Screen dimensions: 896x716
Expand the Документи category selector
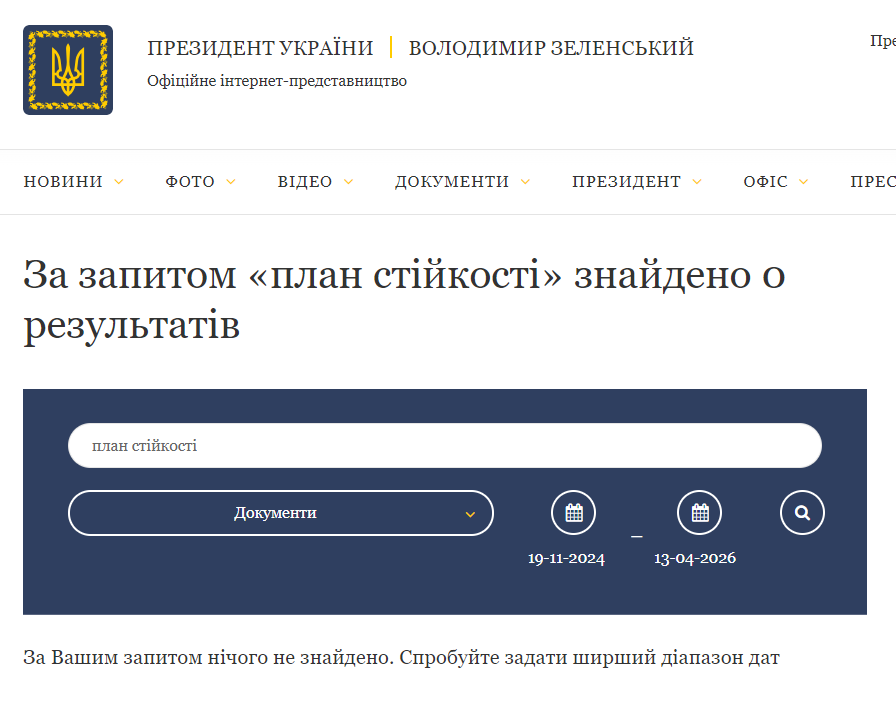[x=280, y=512]
